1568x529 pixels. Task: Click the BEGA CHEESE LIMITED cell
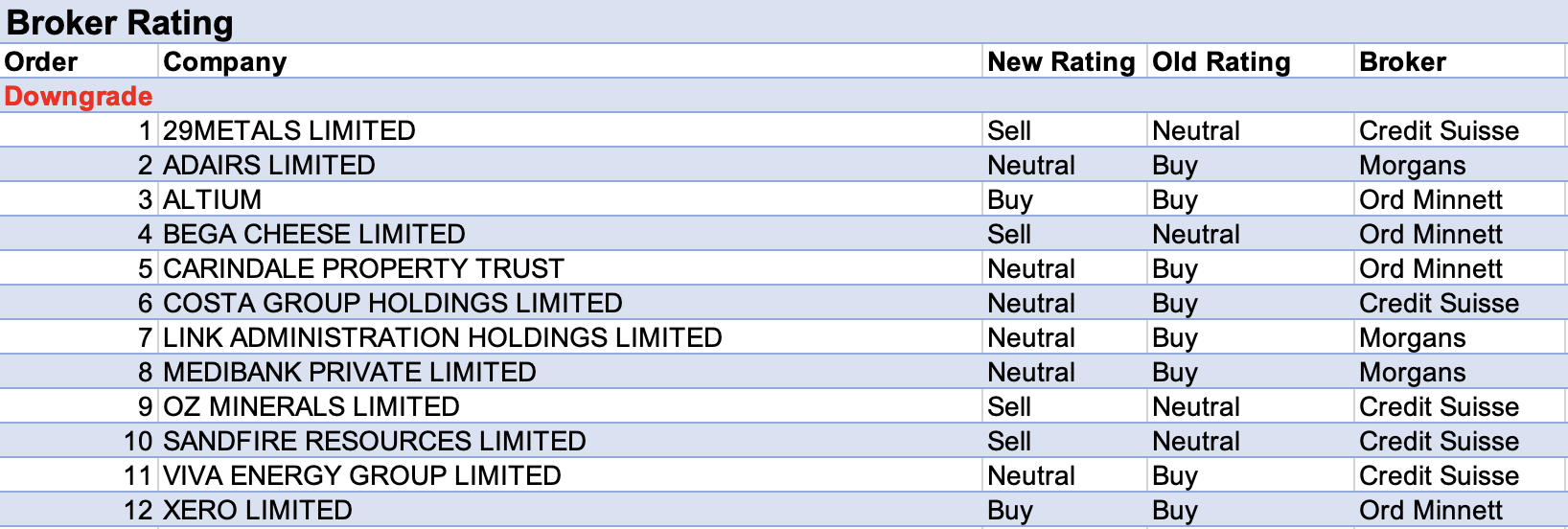pyautogui.click(x=314, y=235)
